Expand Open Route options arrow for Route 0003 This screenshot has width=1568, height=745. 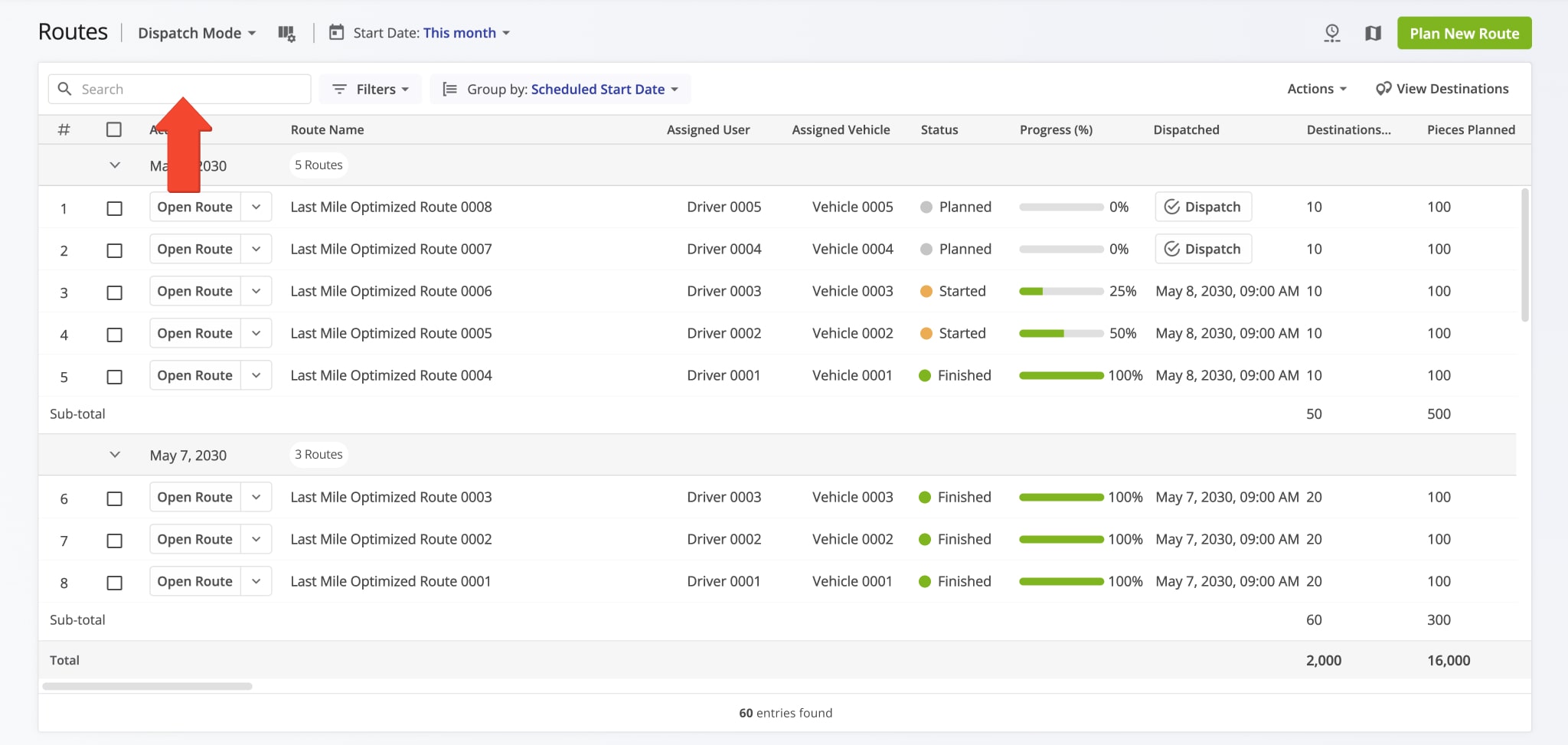tap(256, 497)
